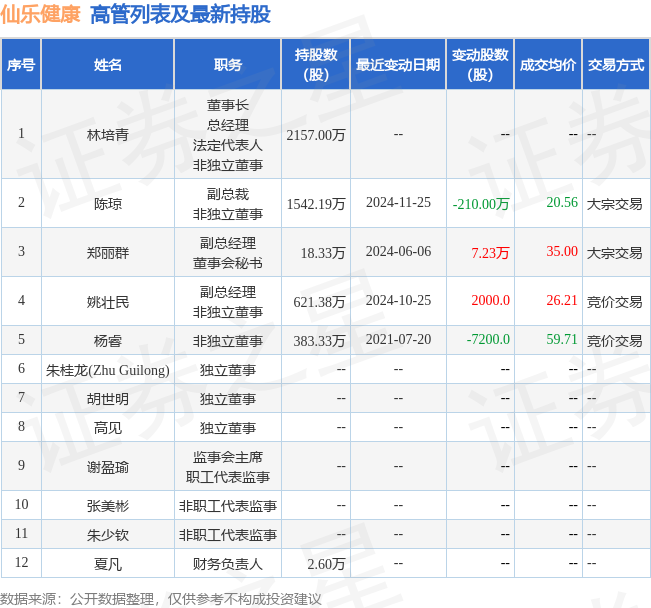
Task: Select the 职务 column header
Action: coord(228,65)
